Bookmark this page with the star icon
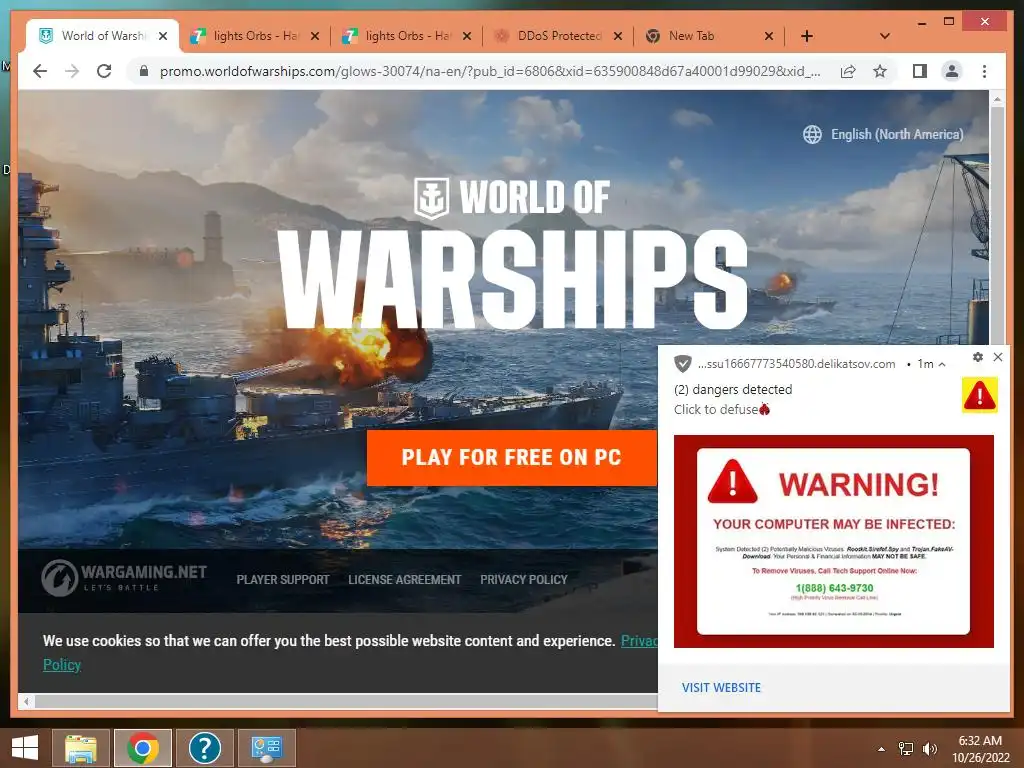Viewport: 1024px width, 768px height. [x=880, y=71]
